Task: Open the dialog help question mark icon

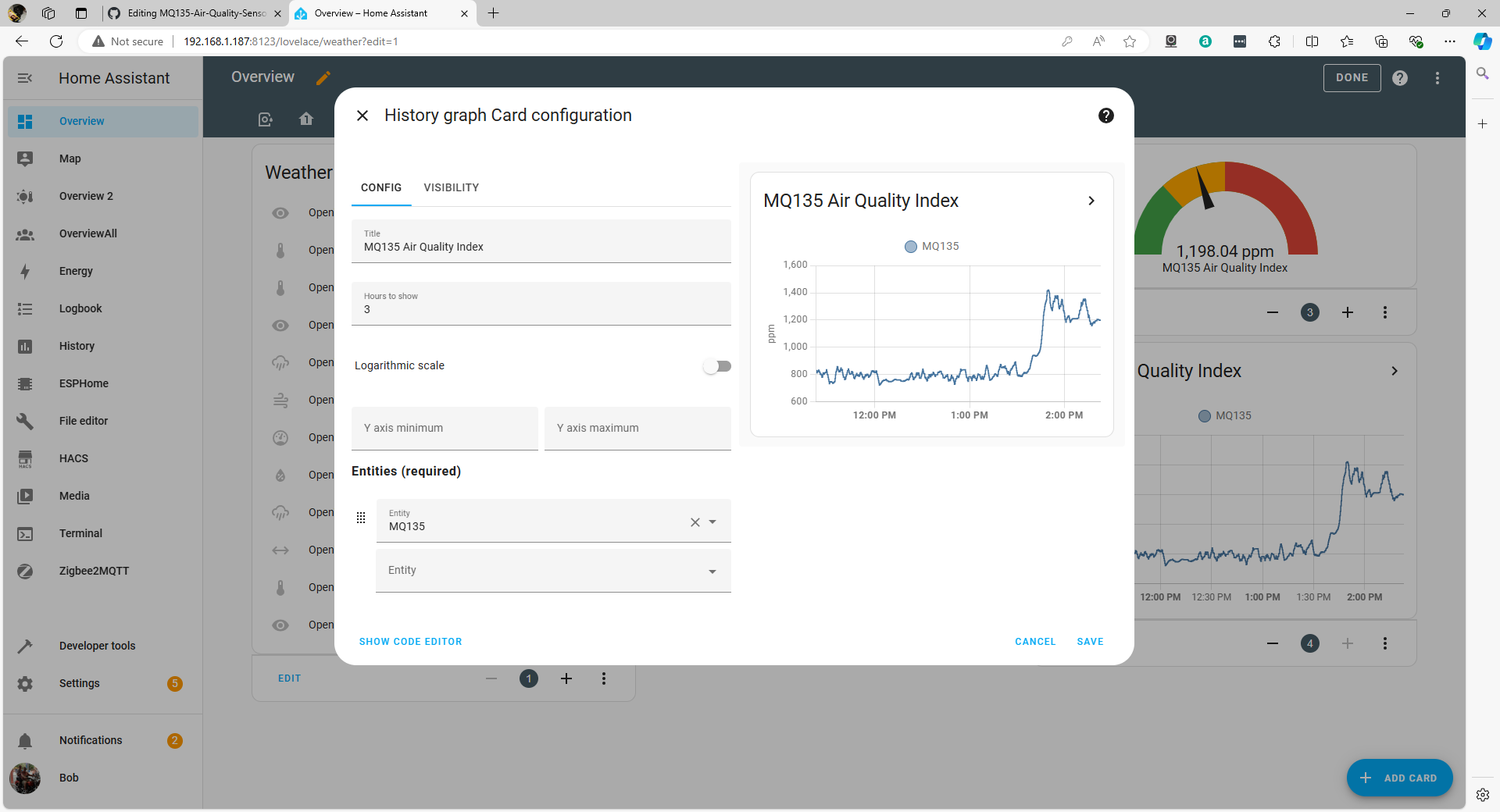Action: coord(1106,116)
